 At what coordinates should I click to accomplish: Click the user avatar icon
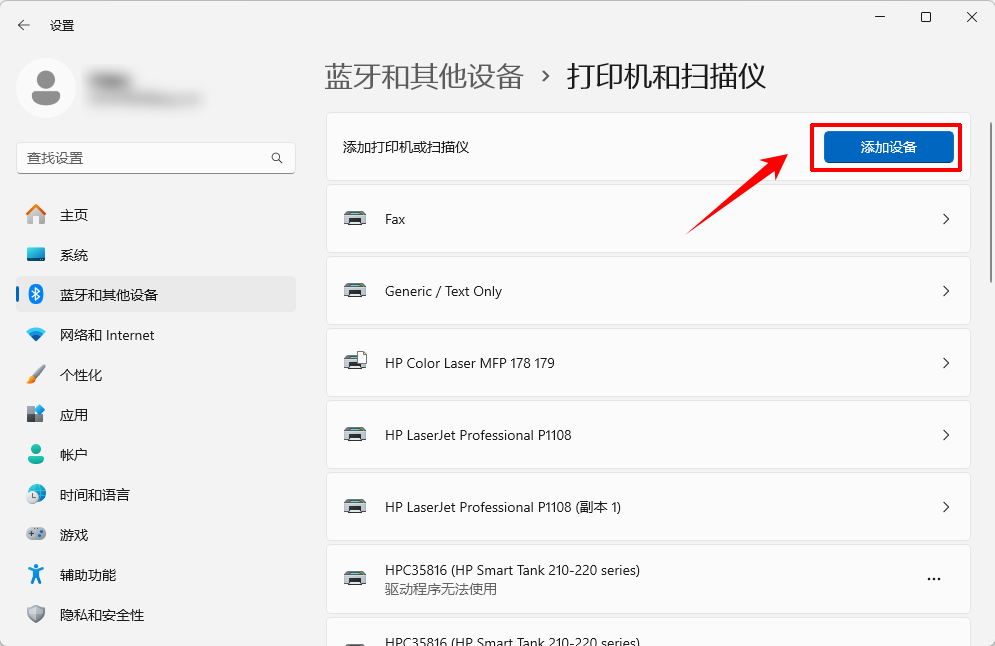click(x=46, y=88)
